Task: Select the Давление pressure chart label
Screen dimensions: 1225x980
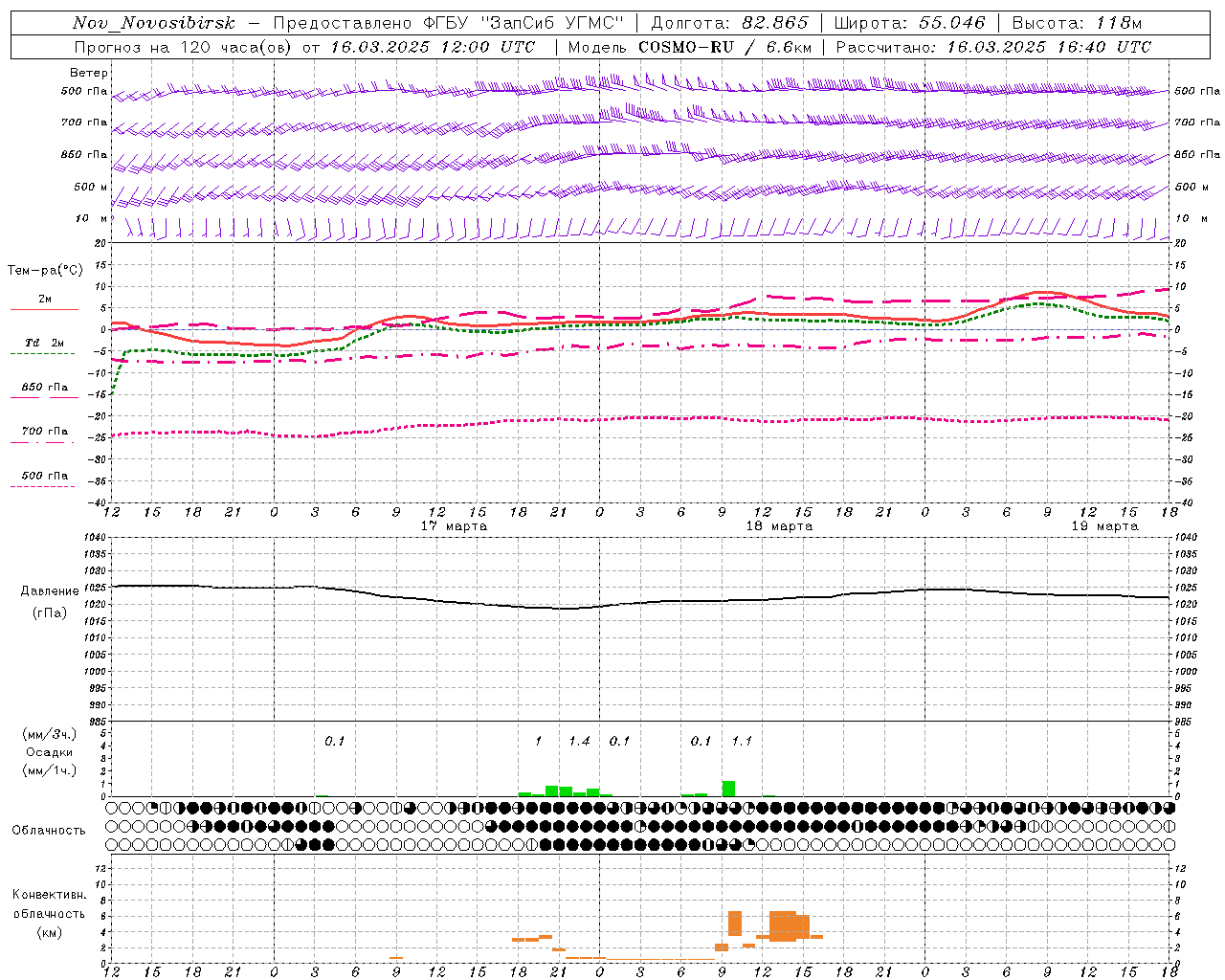Action: (x=50, y=591)
